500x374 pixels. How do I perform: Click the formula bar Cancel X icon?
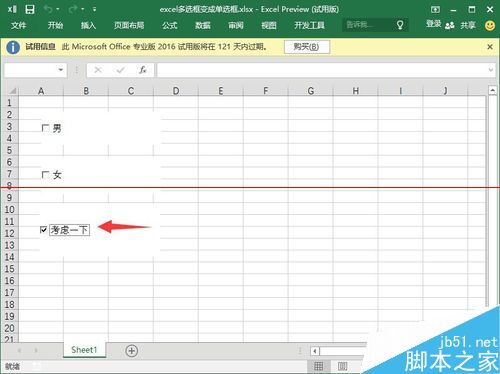[x=98, y=70]
